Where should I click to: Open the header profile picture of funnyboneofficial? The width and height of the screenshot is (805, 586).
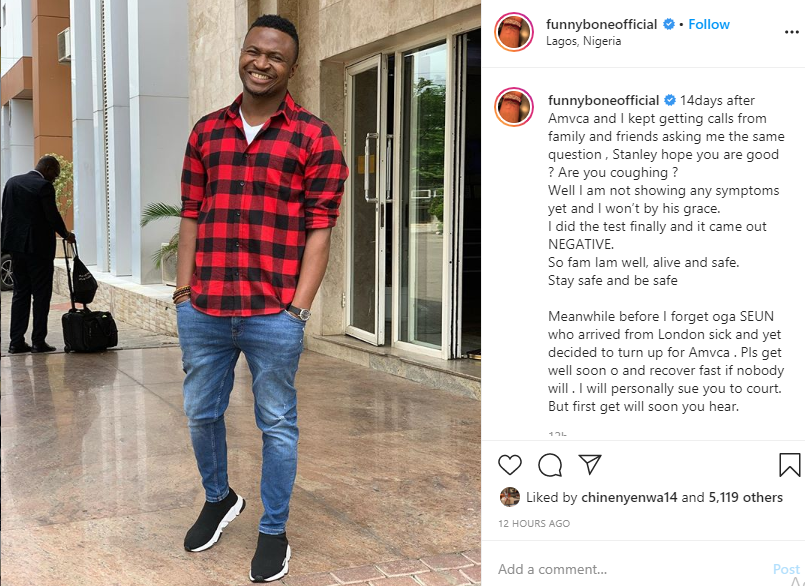(x=514, y=32)
